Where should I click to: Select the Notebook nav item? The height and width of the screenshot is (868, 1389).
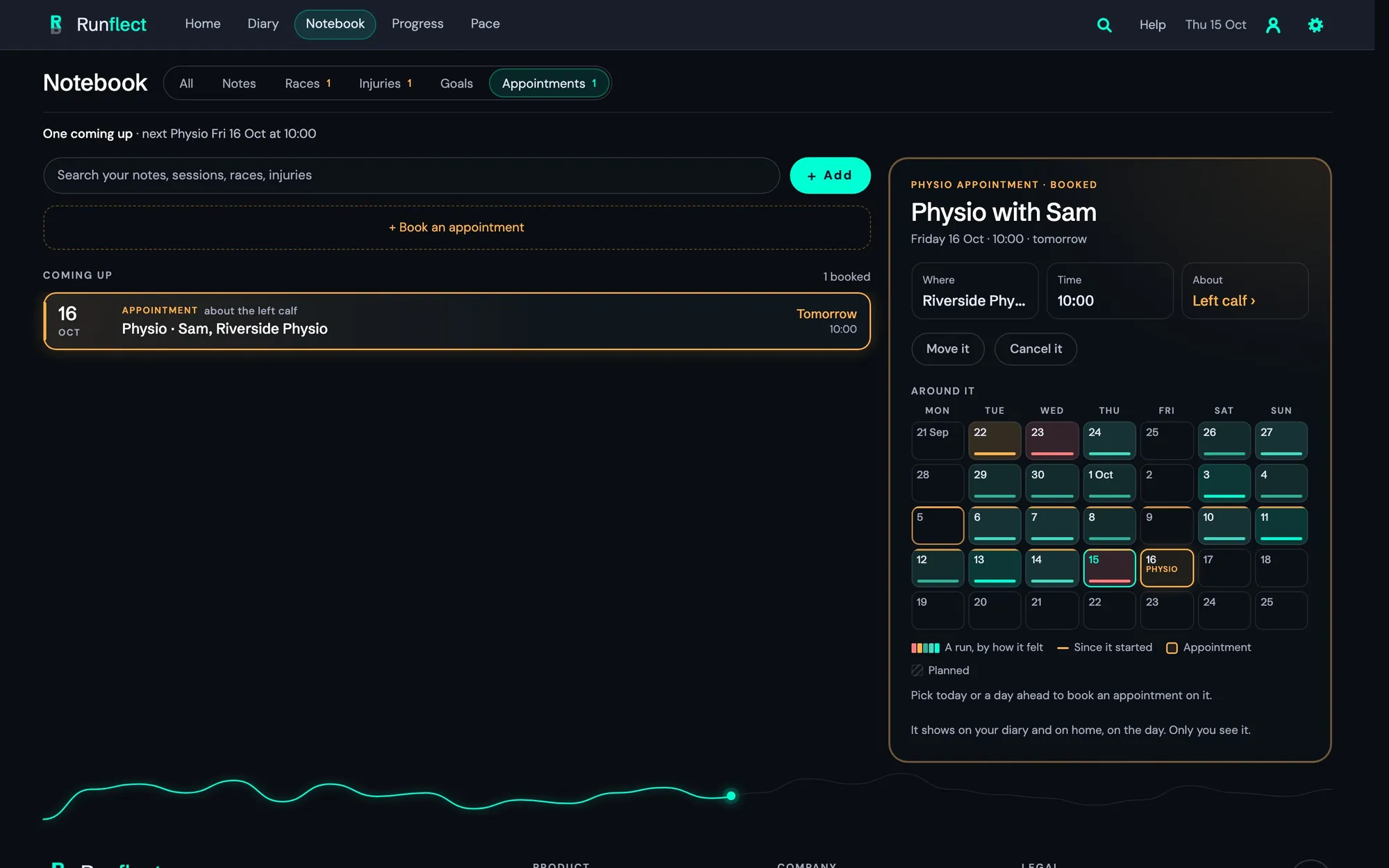(x=335, y=24)
